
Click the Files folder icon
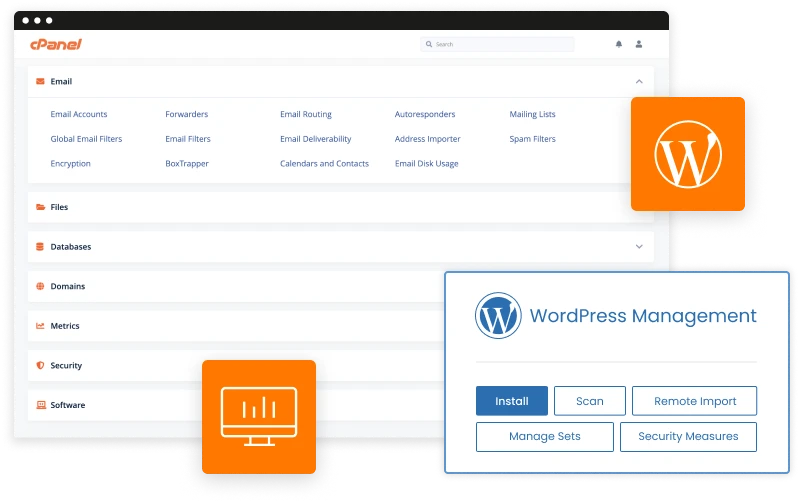point(40,207)
